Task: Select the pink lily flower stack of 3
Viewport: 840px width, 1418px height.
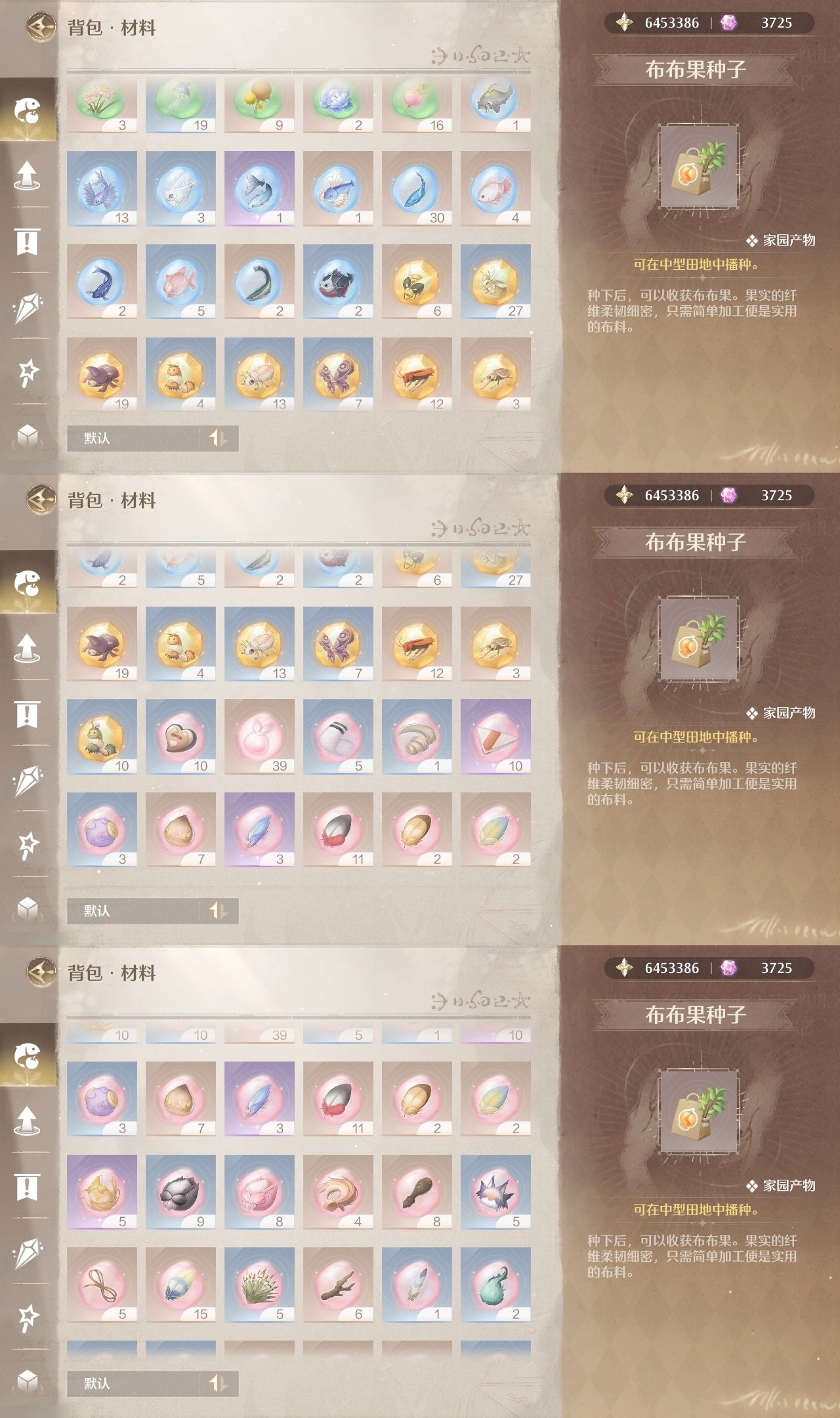Action: (x=102, y=105)
